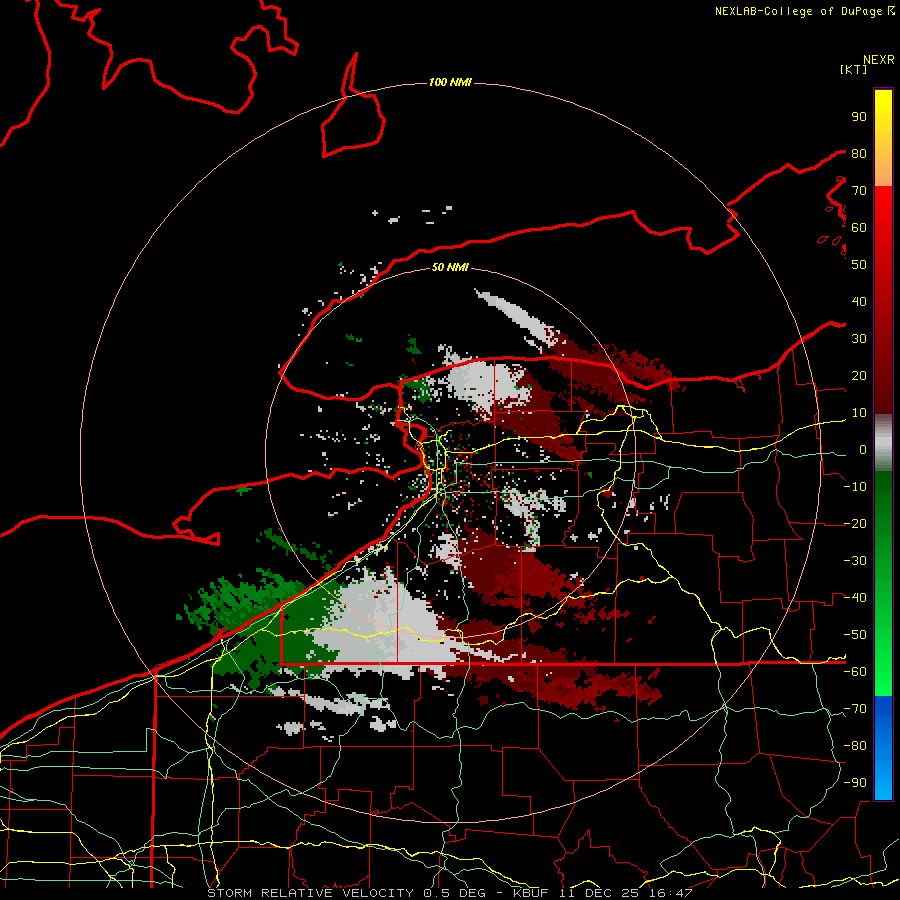This screenshot has height=900, width=900.
Task: Click the -20 value on the velocity scale
Action: [x=855, y=524]
